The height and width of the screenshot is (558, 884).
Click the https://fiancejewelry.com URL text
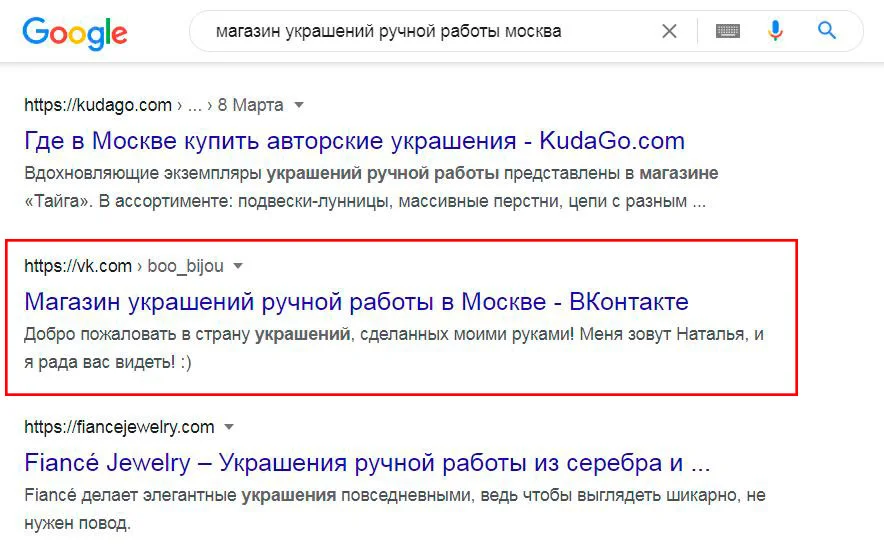(x=119, y=427)
